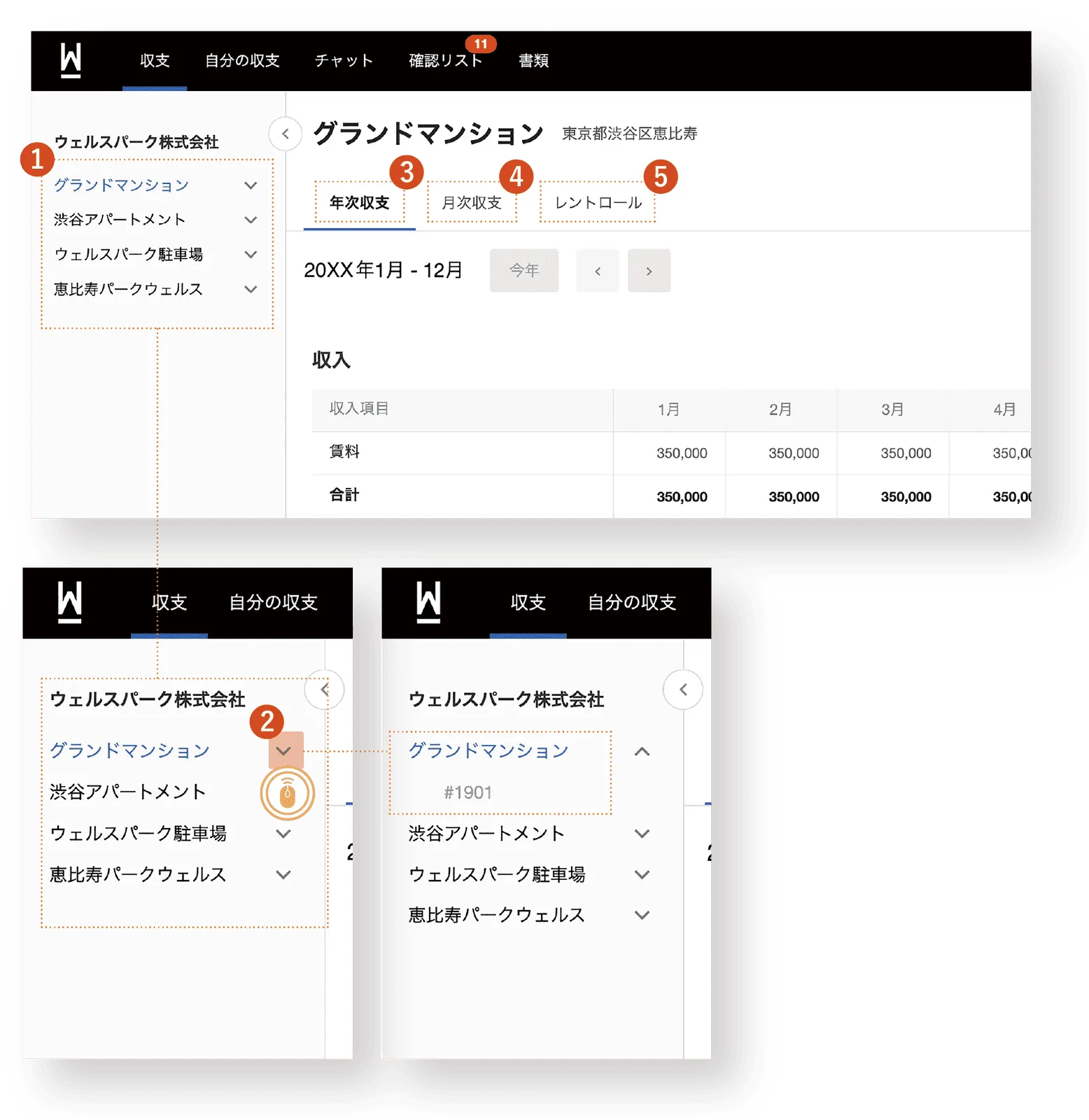The width and height of the screenshot is (1089, 1120).
Task: Expand 恵比寿パークウェルス chevron in bottom-left window
Action: pyautogui.click(x=283, y=875)
